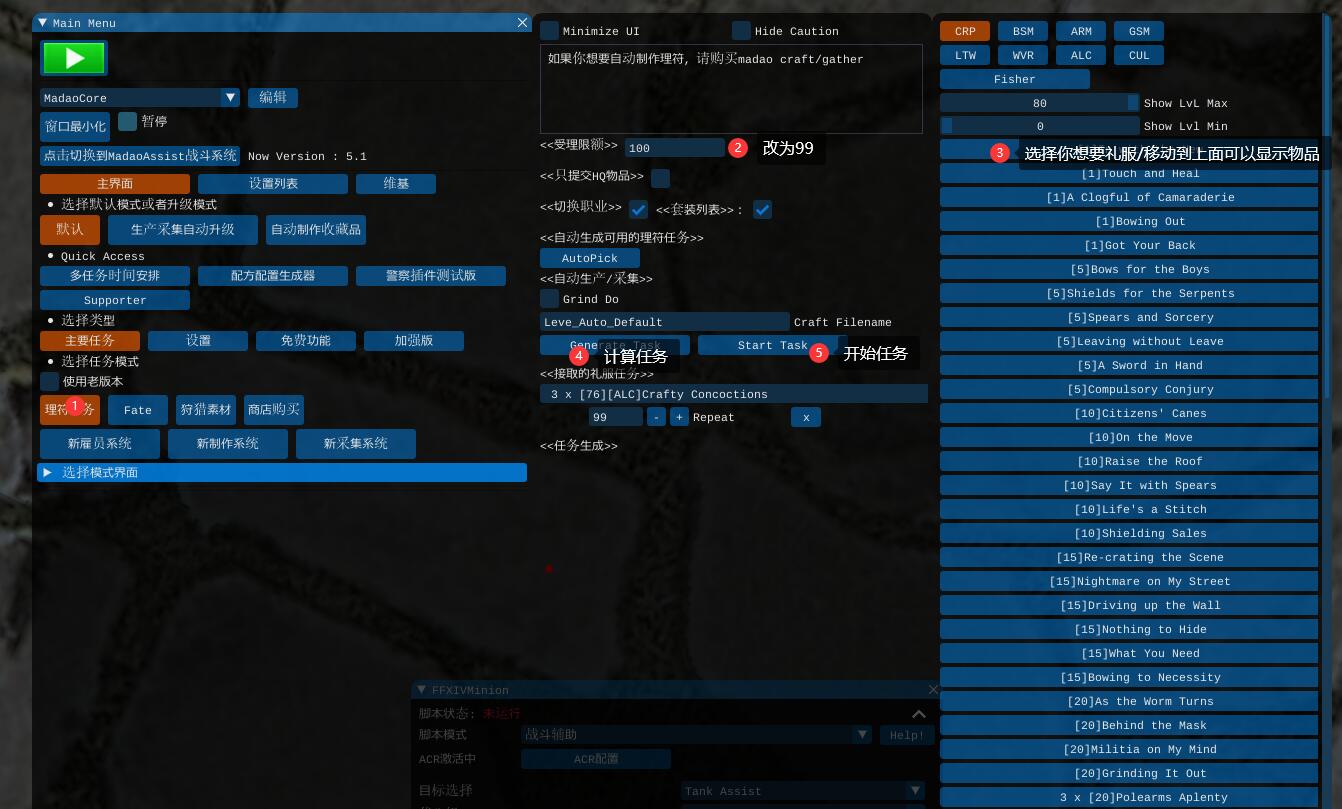Remove the Crafty Concoctions leve with x
This screenshot has width=1342, height=809.
[806, 417]
